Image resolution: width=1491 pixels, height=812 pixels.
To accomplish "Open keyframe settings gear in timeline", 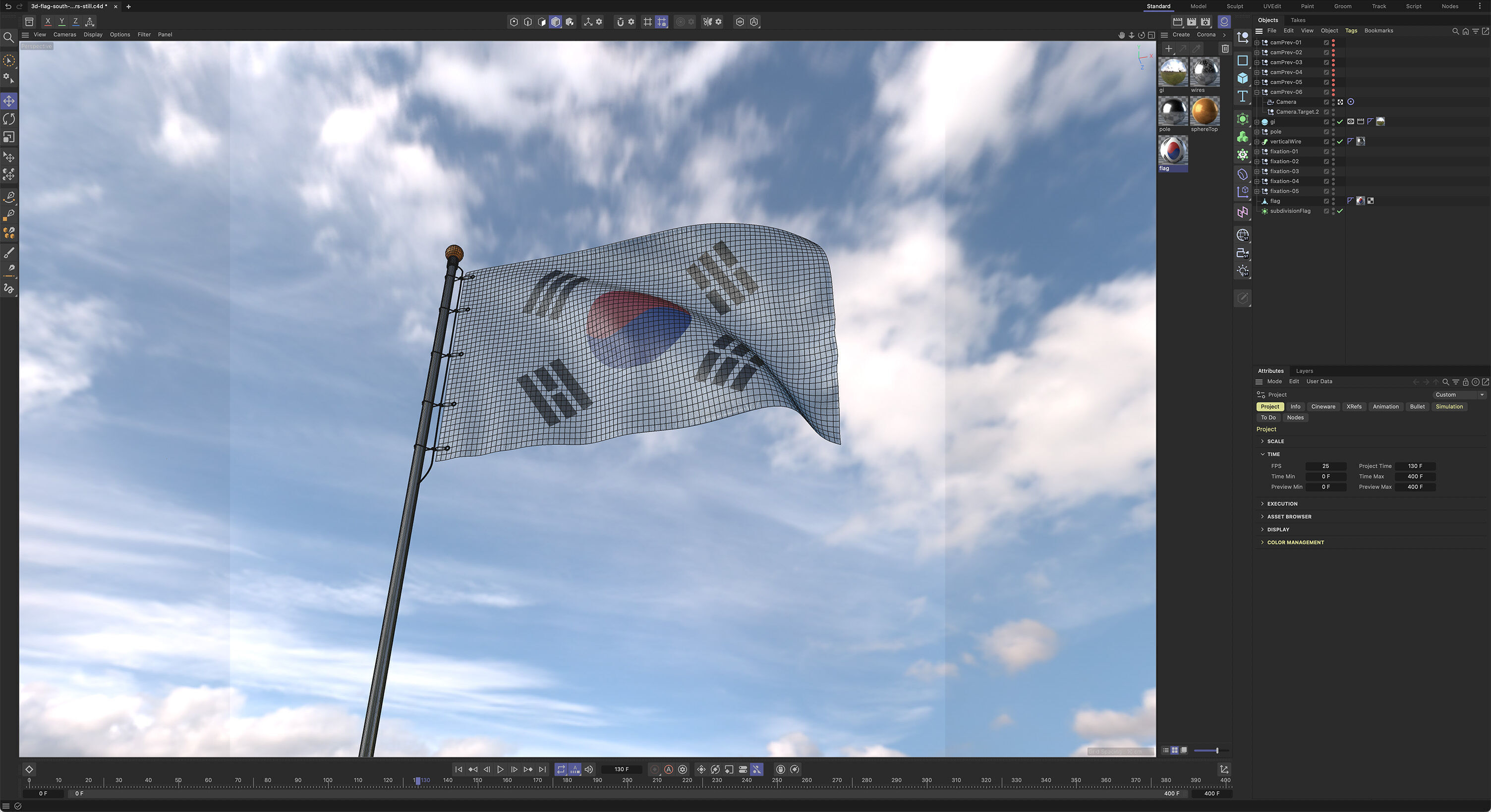I will click(683, 769).
